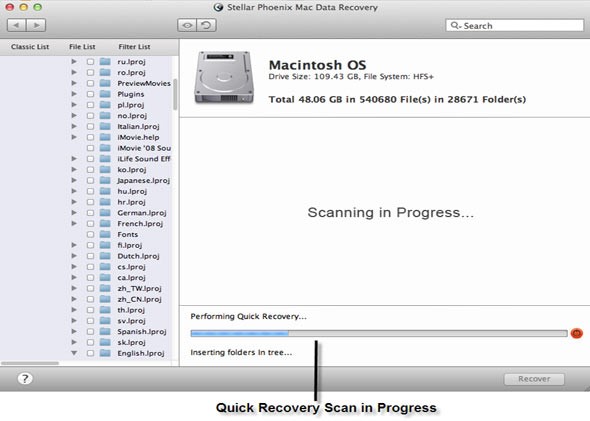Stop the scan with the red button
The width and height of the screenshot is (590, 421).
point(576,333)
